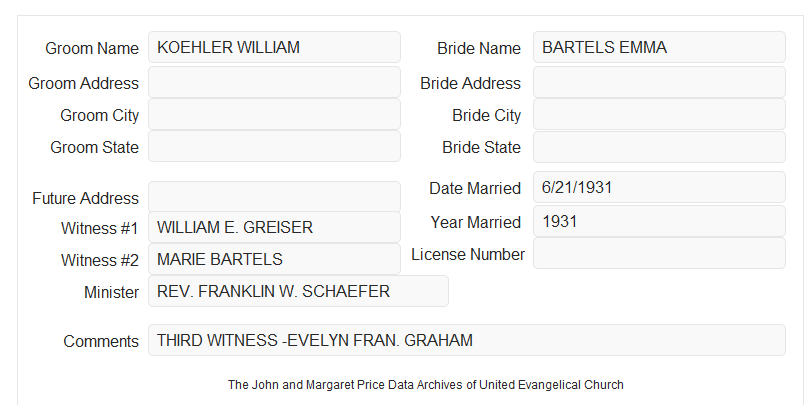
Task: Focus the empty Groom Address field
Action: pos(274,82)
